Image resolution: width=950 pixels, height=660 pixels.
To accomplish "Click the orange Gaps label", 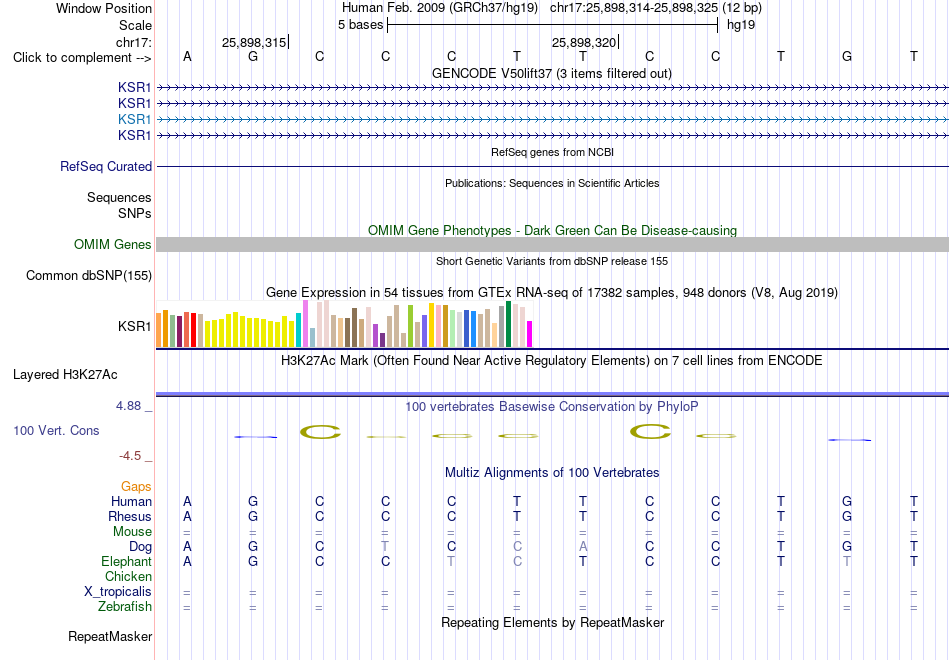I will click(136, 486).
